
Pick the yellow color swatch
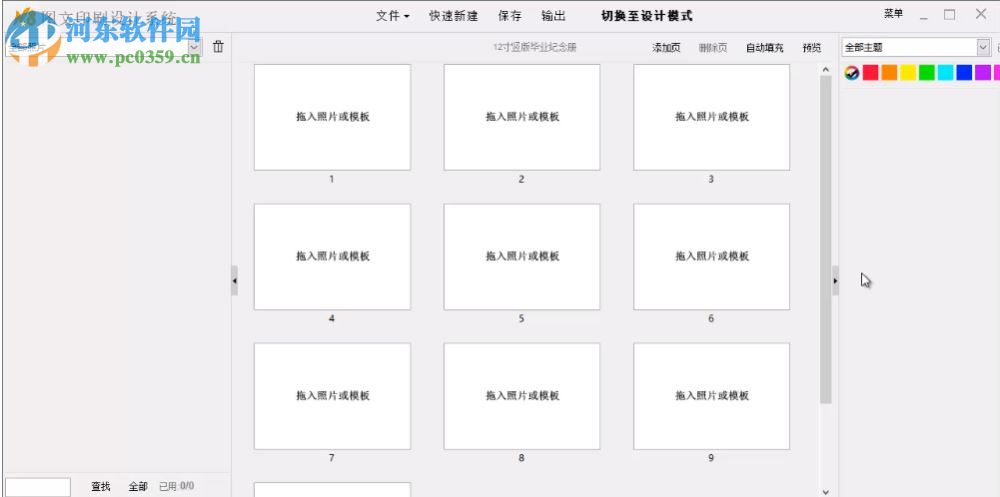[x=908, y=73]
